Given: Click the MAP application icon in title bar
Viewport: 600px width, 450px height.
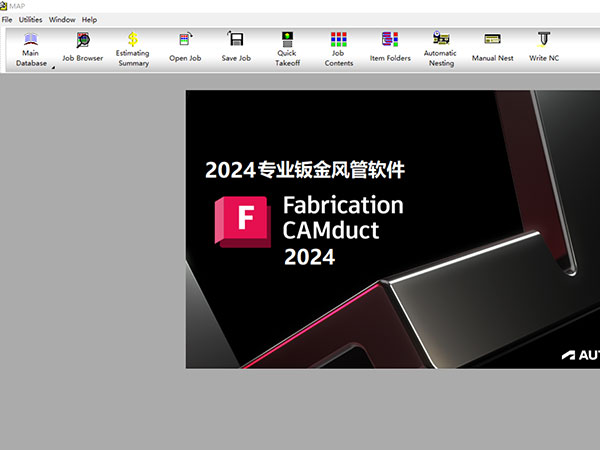Looking at the screenshot, I should [3, 6].
